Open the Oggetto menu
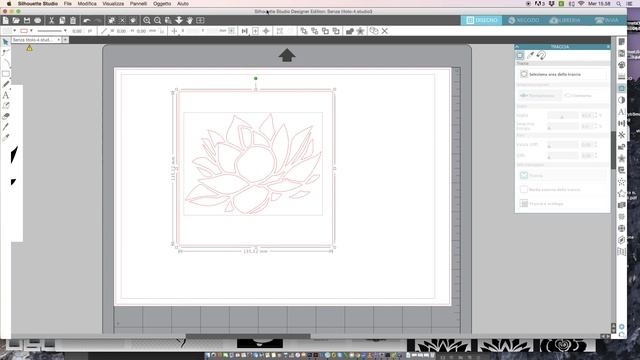This screenshot has width=640, height=360. [x=162, y=4]
